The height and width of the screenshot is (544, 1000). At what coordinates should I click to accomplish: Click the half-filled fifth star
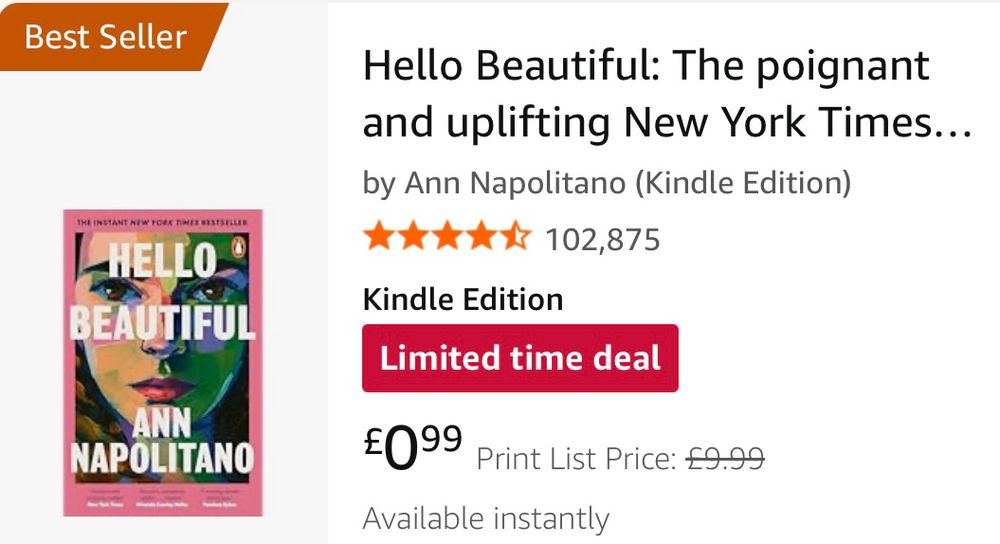pos(515,238)
